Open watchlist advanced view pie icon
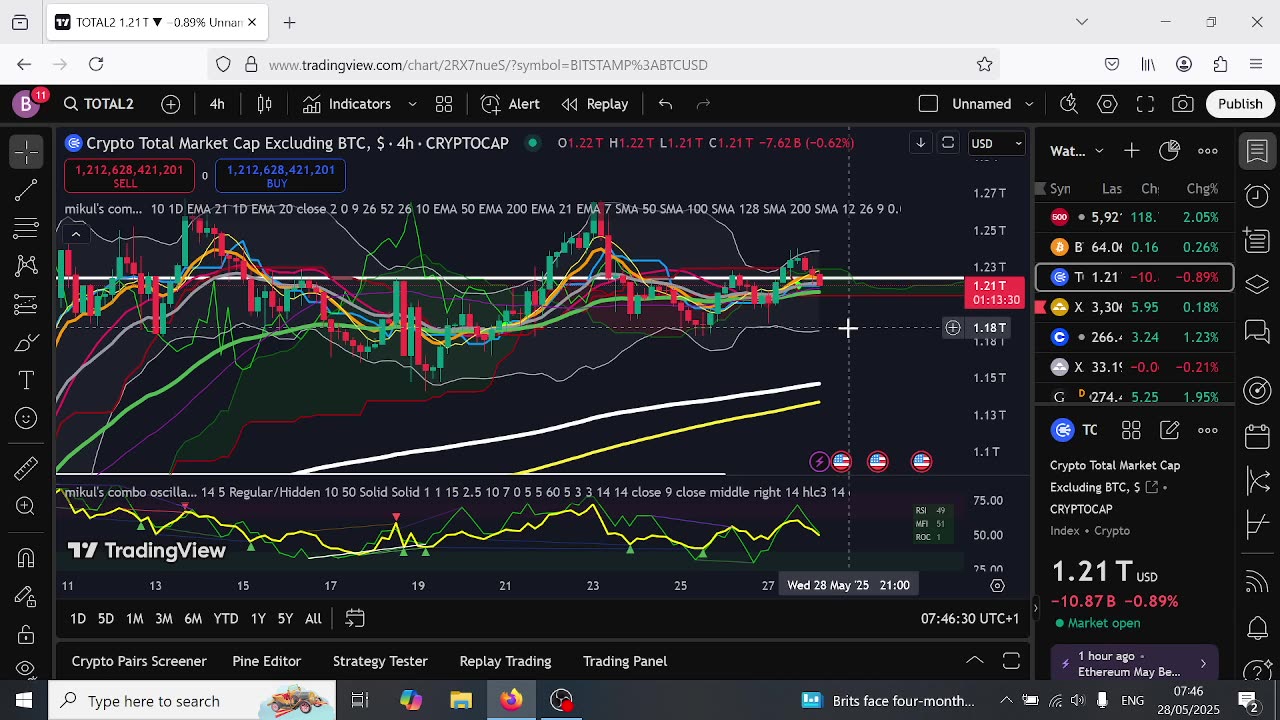 tap(1169, 151)
